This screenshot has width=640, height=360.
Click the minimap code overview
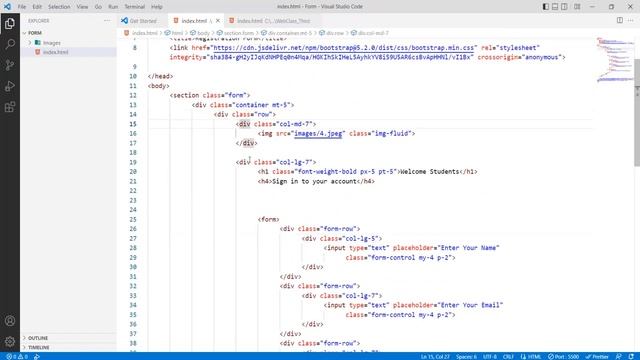(615, 60)
